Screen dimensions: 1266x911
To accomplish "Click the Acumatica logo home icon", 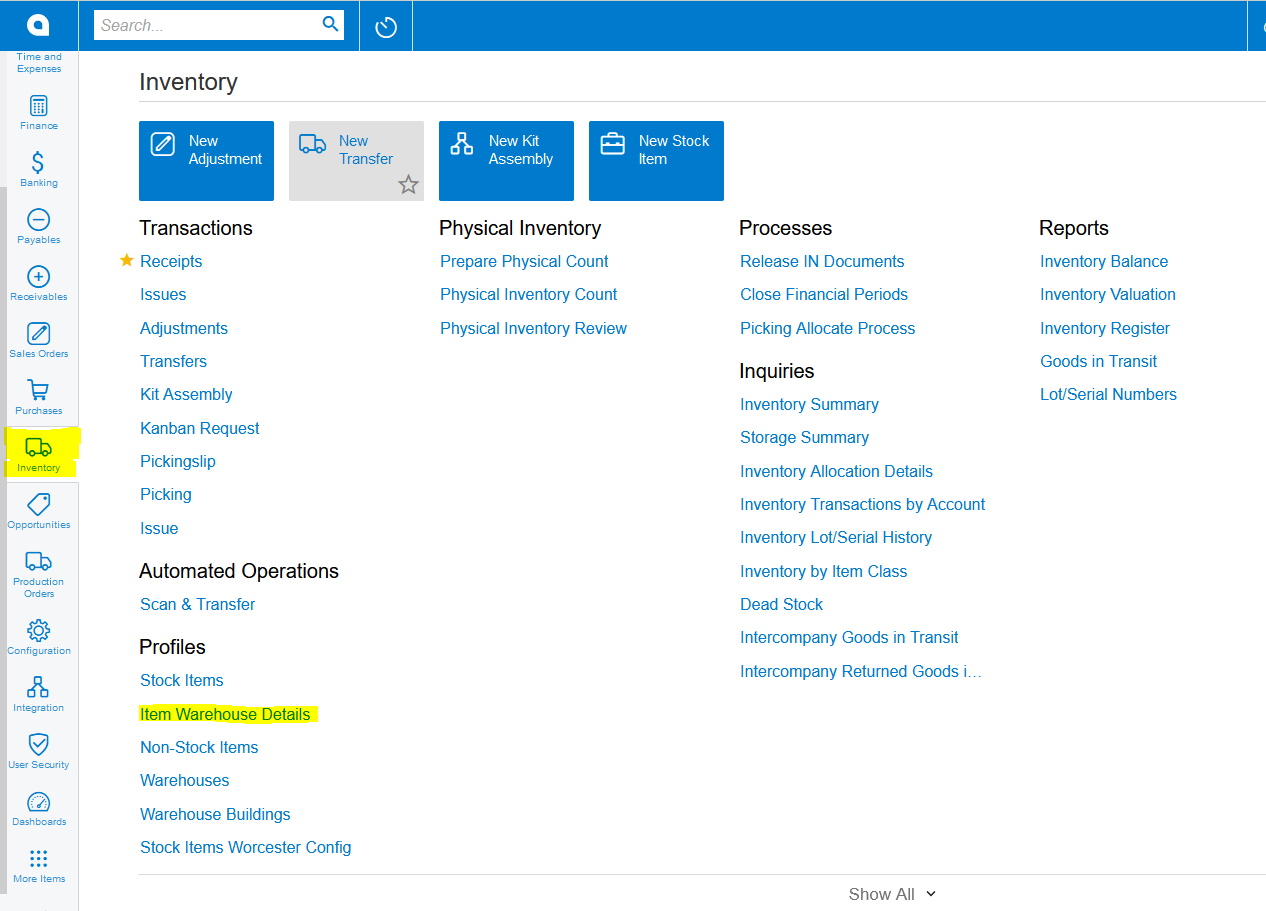I will point(38,25).
